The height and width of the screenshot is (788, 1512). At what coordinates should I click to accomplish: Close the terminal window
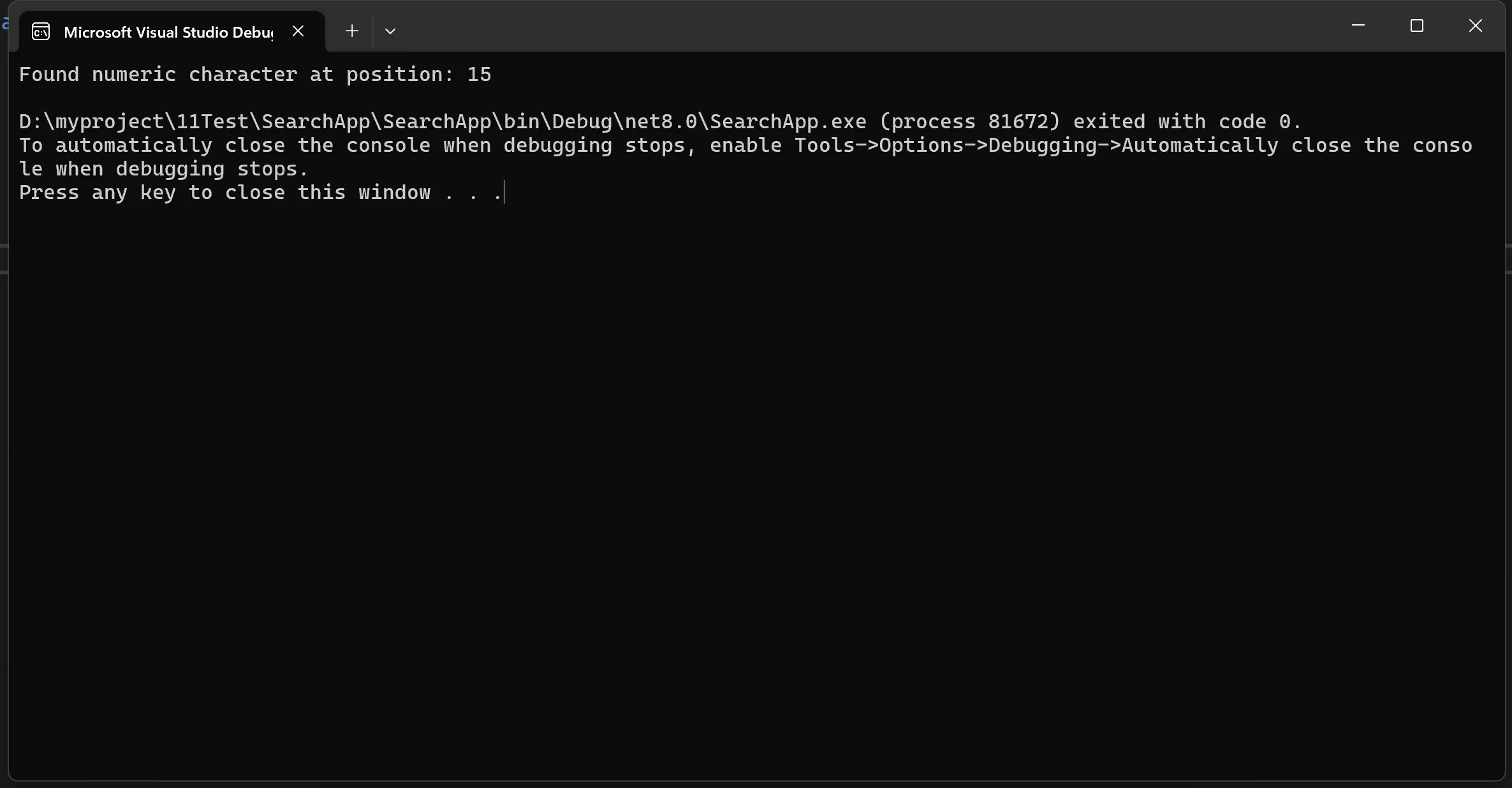[1475, 26]
